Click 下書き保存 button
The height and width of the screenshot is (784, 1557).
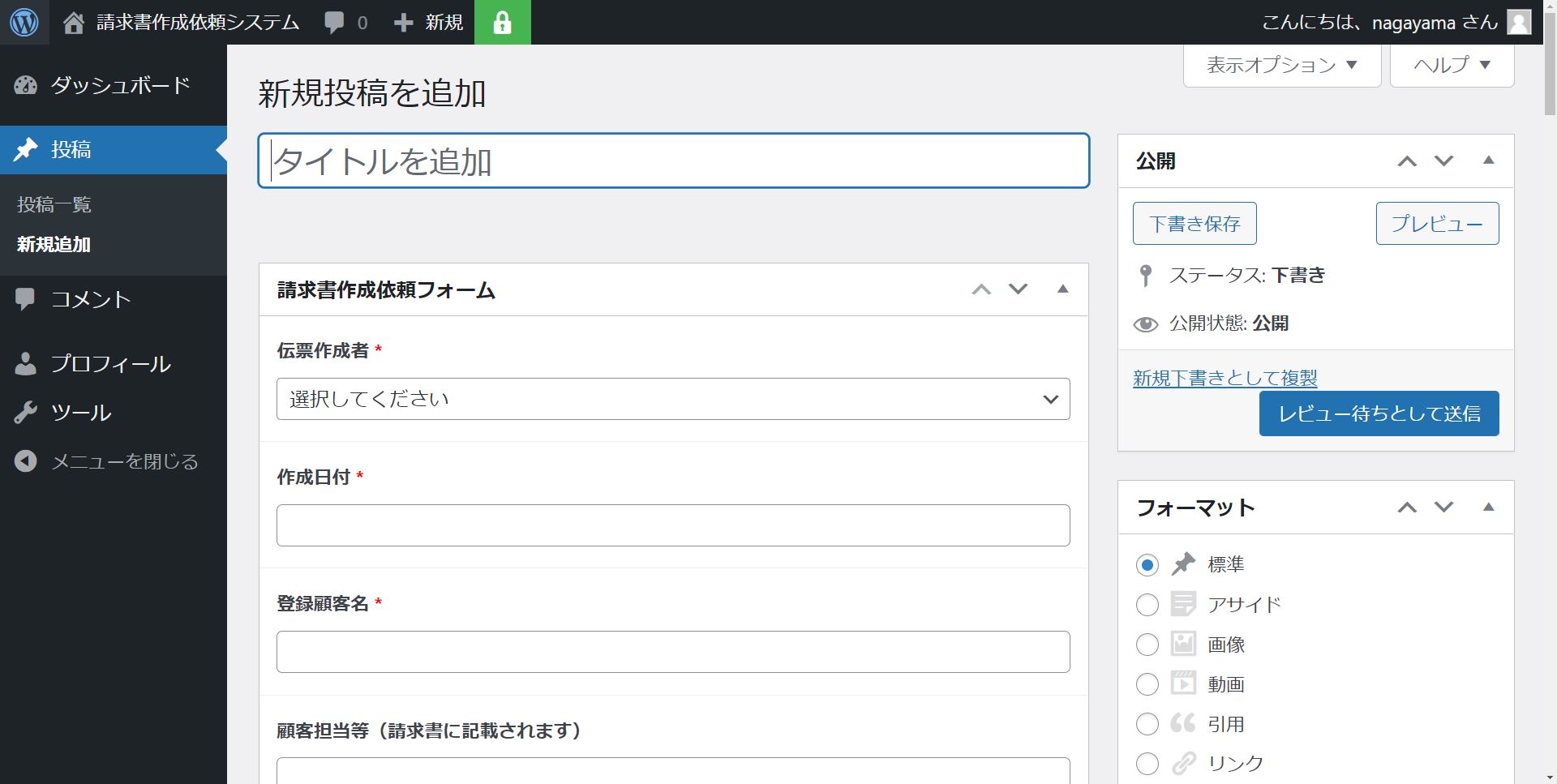1194,224
